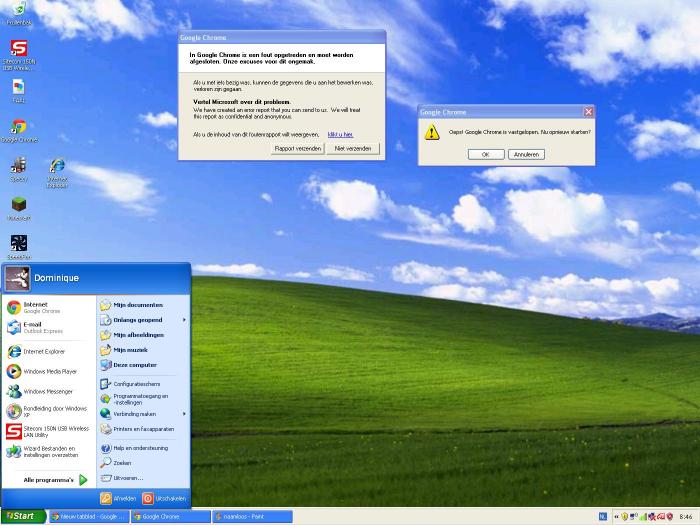This screenshot has width=700, height=525.
Task: Follow the 'klikt u hier' link
Action: [340, 134]
